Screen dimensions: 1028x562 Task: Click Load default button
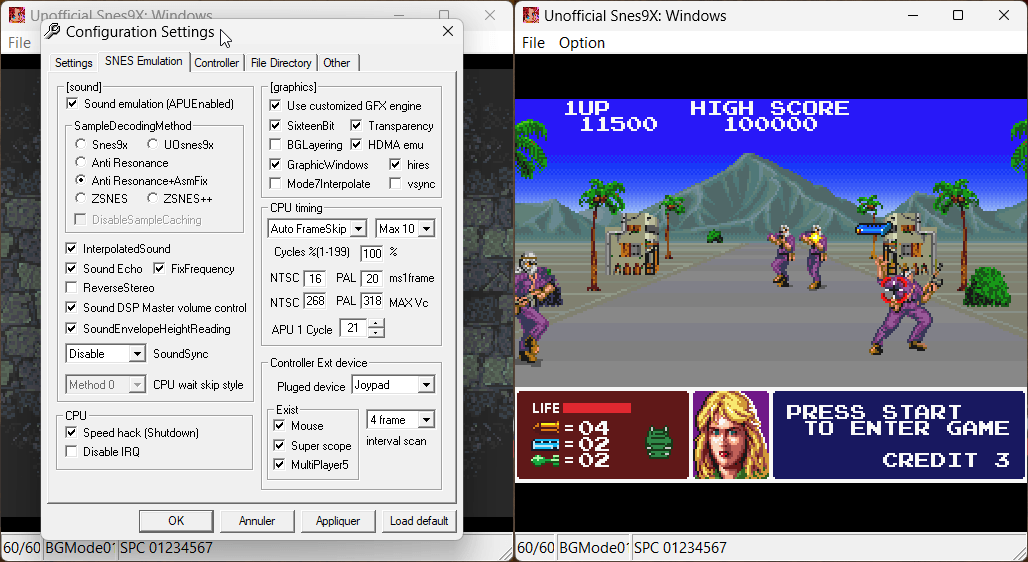[419, 521]
